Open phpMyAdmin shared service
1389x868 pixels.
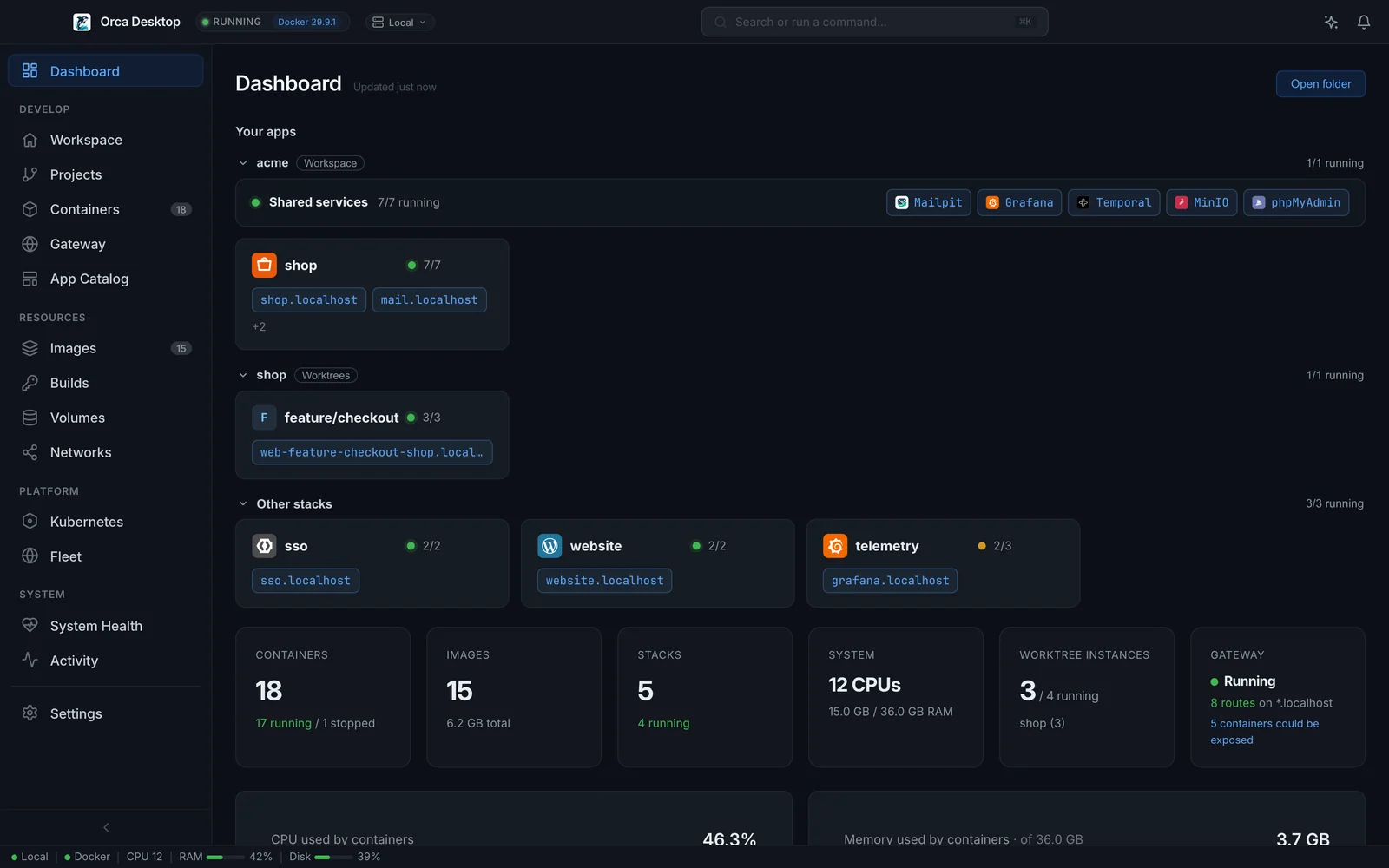1296,202
